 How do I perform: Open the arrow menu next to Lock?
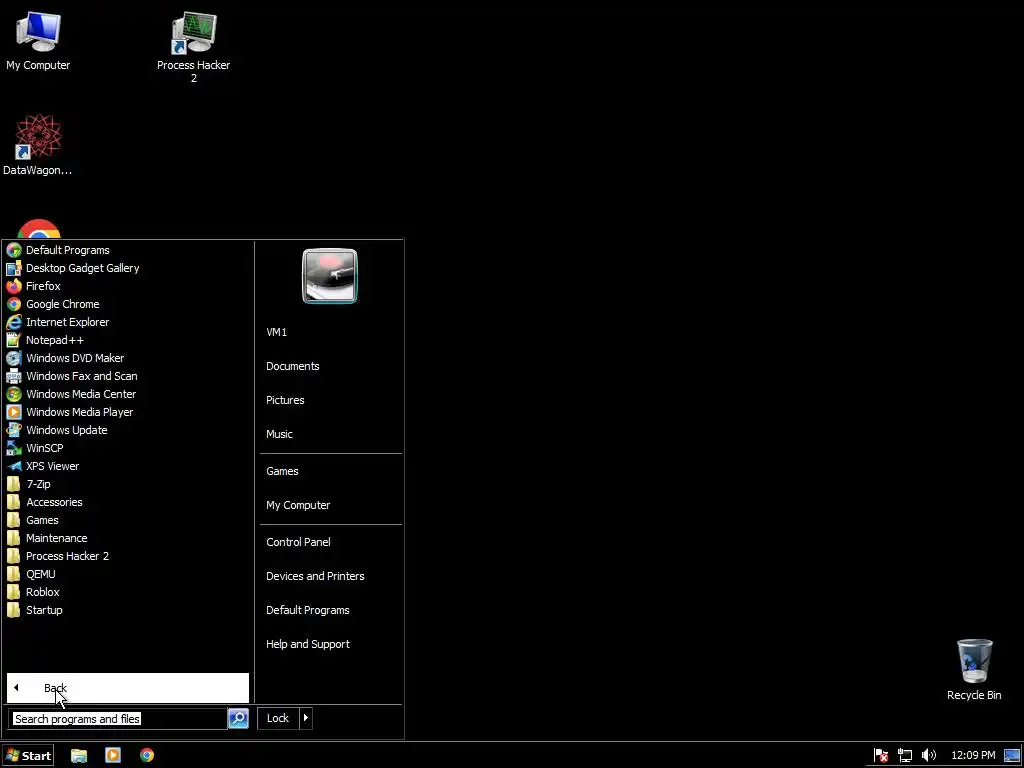coord(306,718)
